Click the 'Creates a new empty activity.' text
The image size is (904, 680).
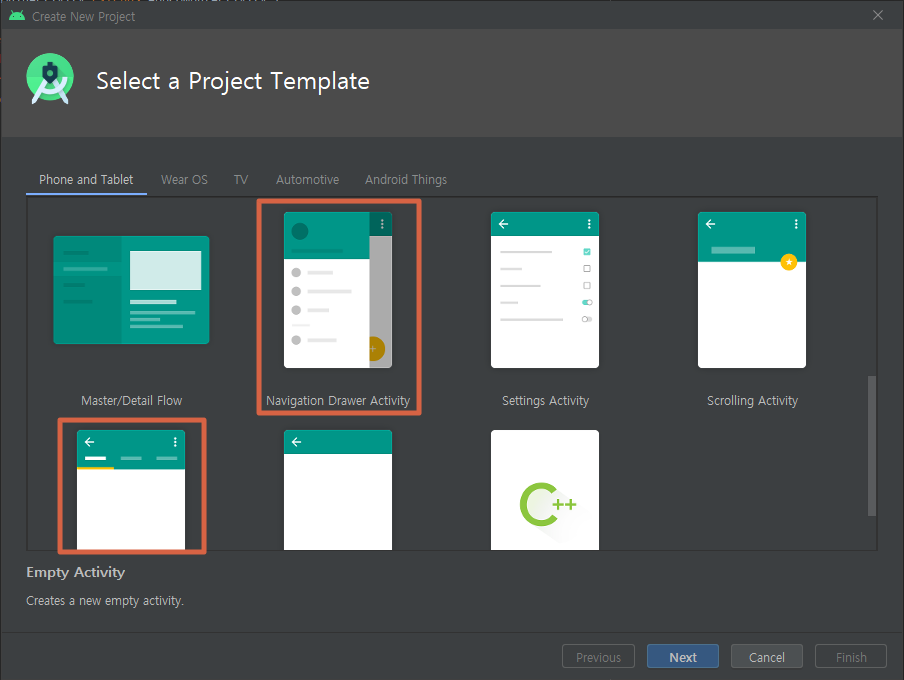105,600
